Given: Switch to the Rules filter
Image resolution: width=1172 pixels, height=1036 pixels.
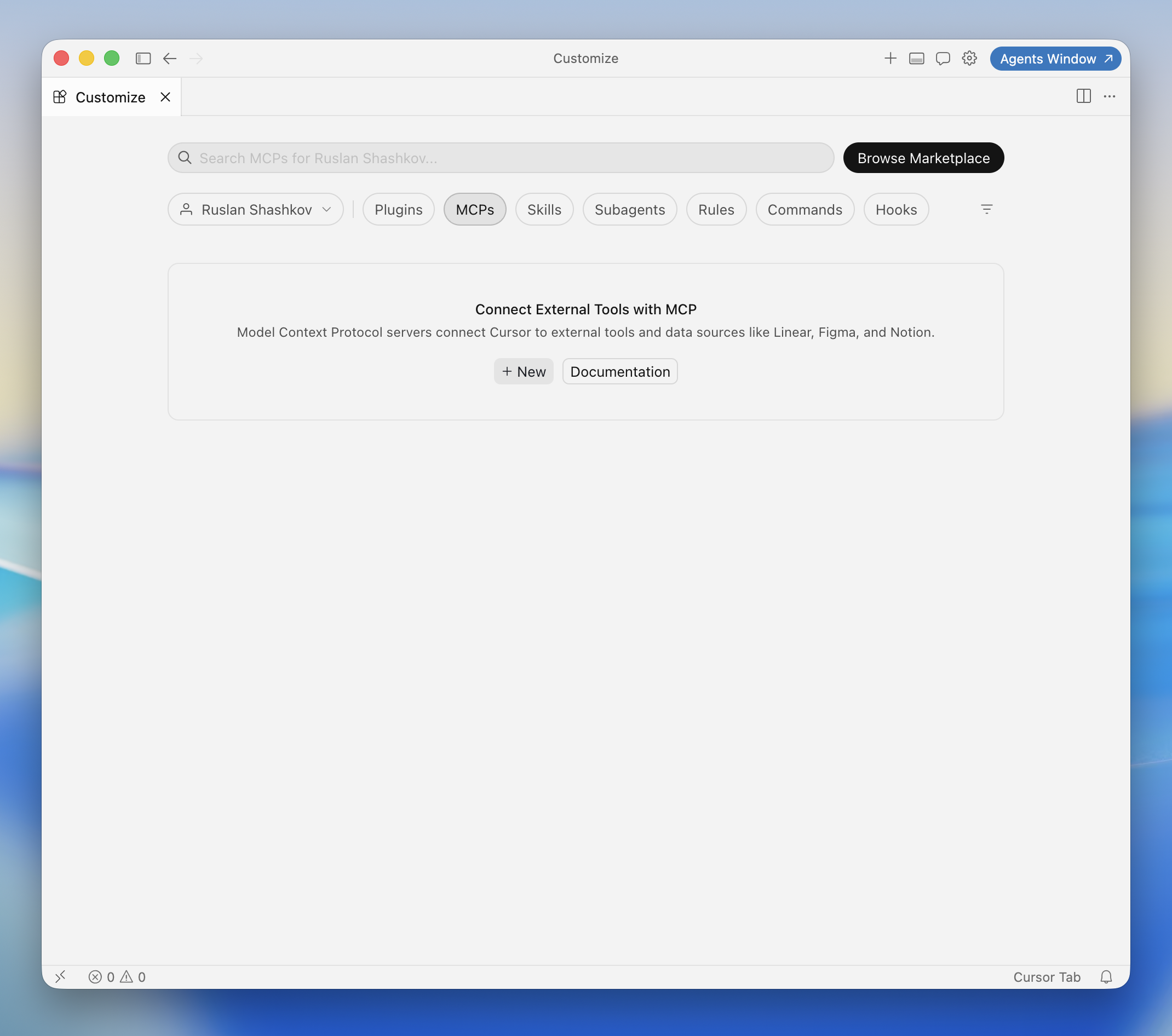Looking at the screenshot, I should tap(716, 209).
